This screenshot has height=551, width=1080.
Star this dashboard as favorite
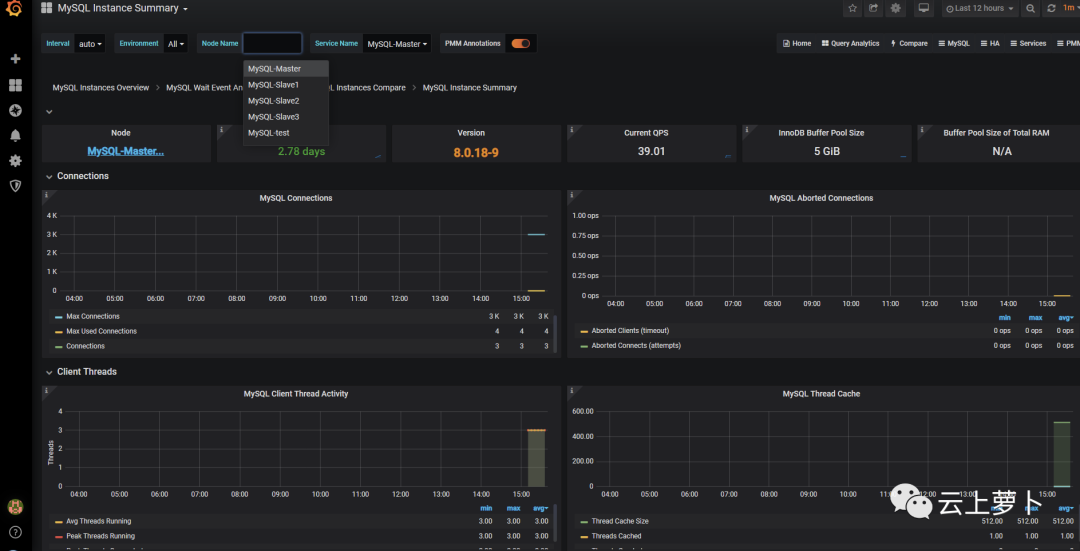coord(853,8)
